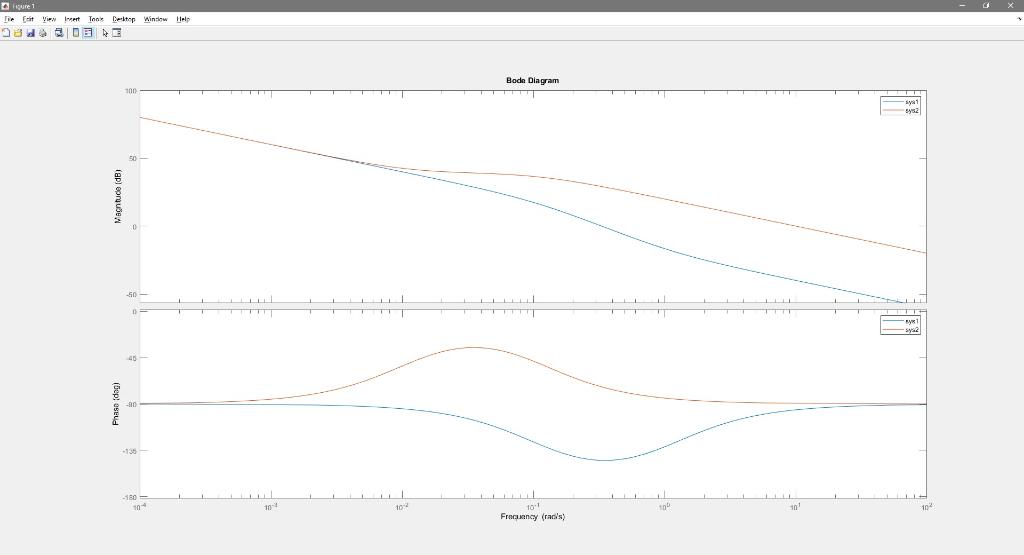1024x555 pixels.
Task: Click the phase axis tick label -45
Action: (130, 358)
